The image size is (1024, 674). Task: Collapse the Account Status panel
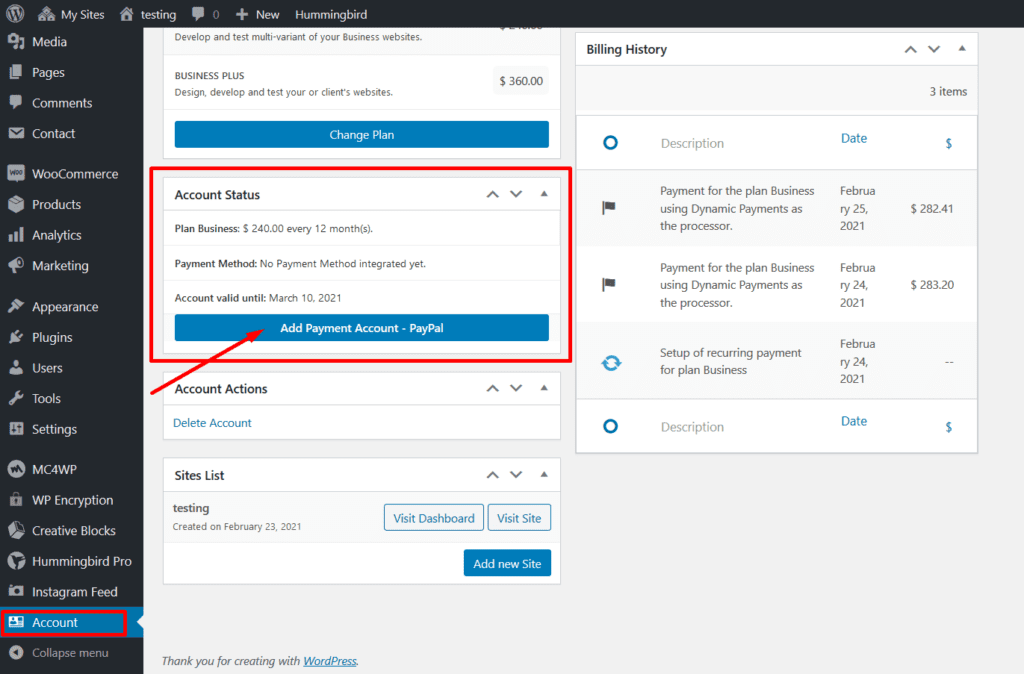544,194
